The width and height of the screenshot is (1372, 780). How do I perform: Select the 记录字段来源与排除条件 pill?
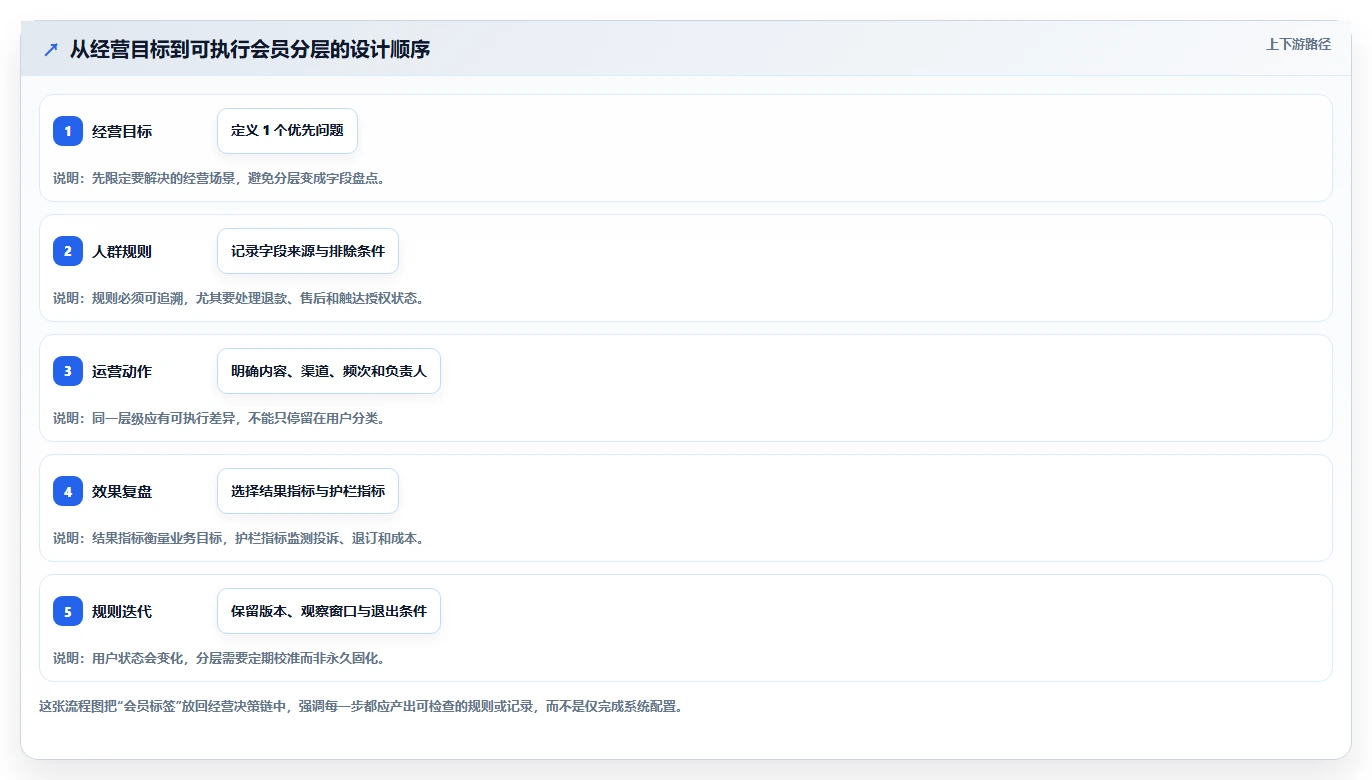tap(308, 251)
